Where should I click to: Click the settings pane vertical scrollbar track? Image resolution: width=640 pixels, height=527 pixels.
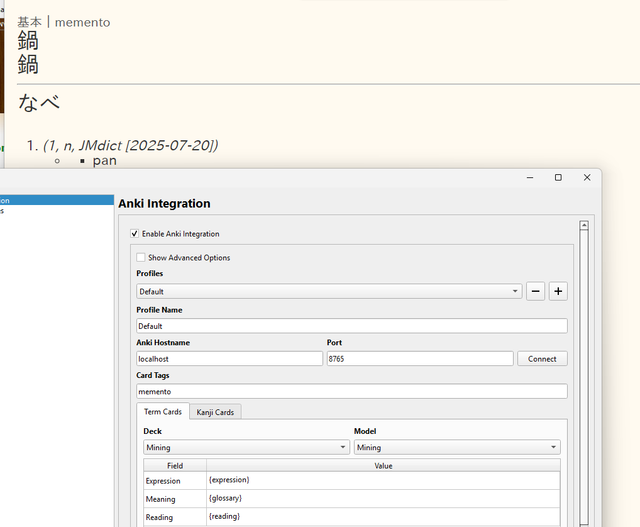coord(584,376)
